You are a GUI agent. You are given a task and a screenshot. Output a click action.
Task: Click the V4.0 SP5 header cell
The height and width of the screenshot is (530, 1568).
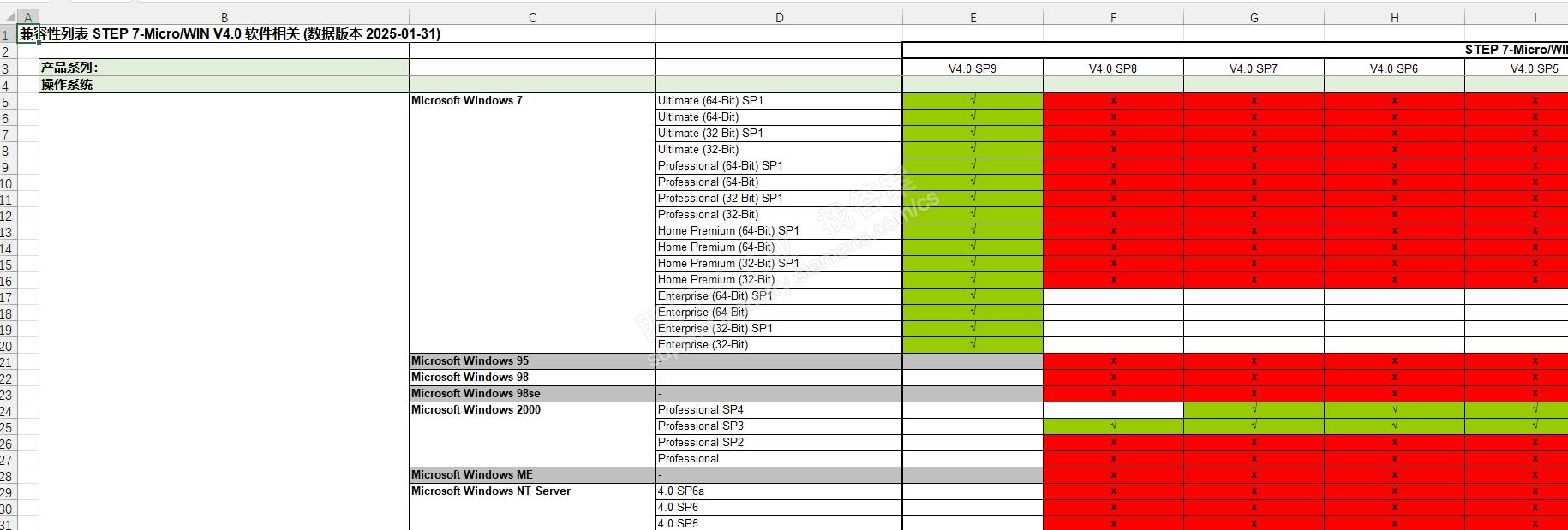click(x=1517, y=68)
